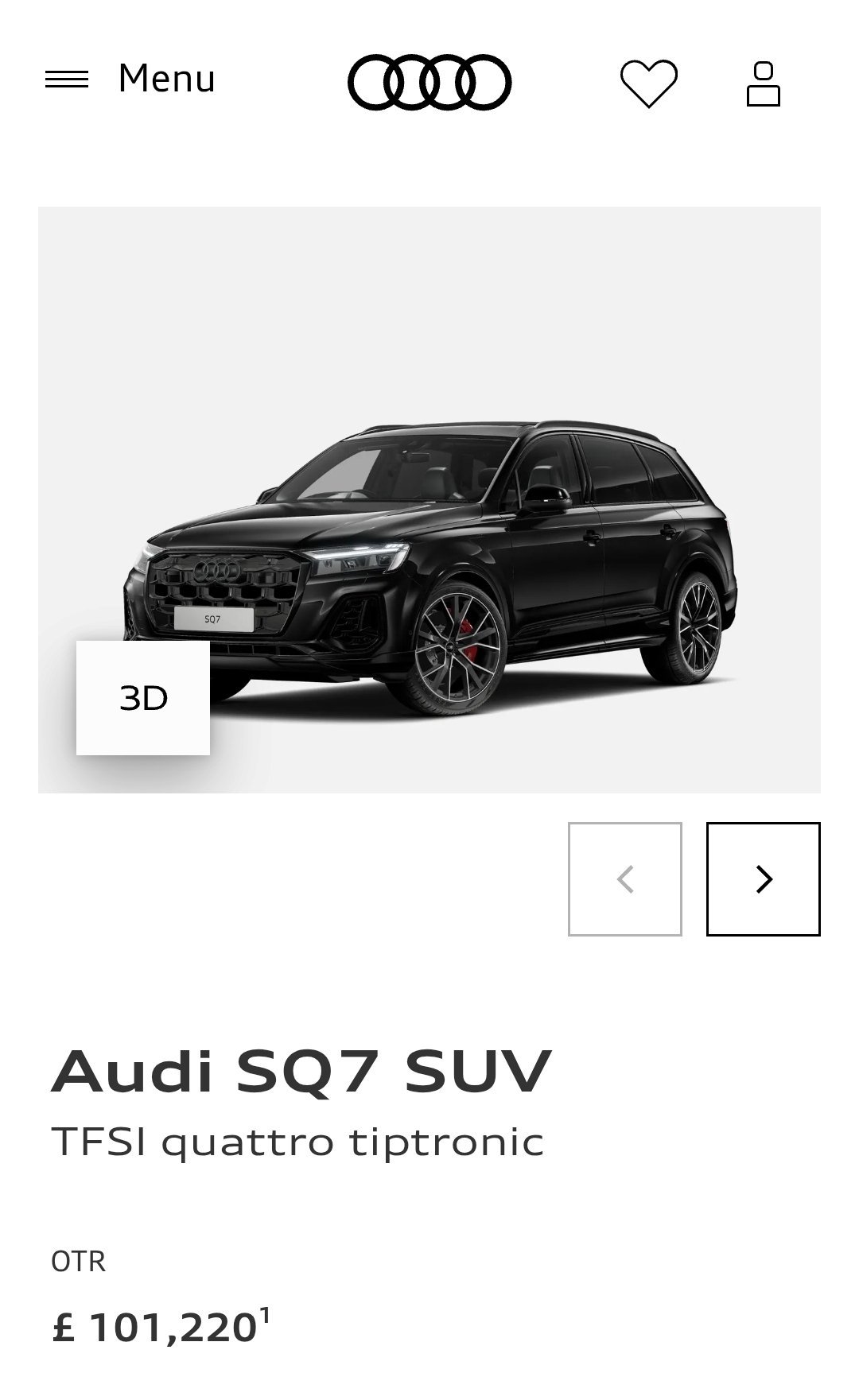The height and width of the screenshot is (1400, 859).
Task: Select the TFSI quattro tiptronic subtitle
Action: [297, 1142]
